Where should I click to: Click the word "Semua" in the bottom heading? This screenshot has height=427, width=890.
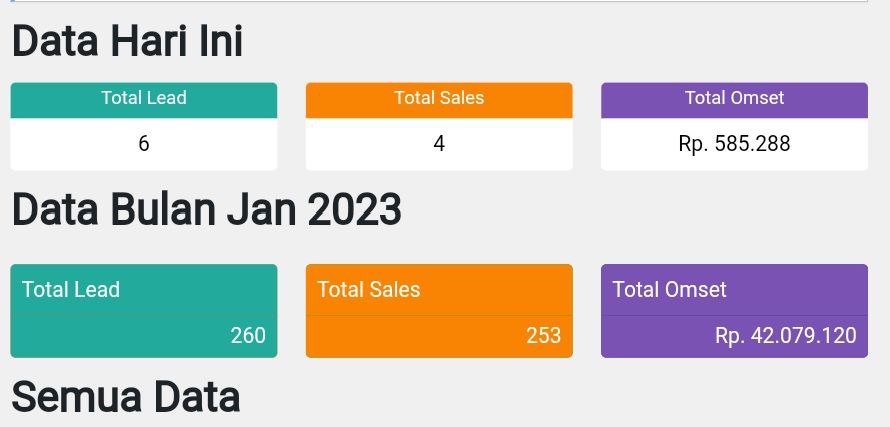76,397
